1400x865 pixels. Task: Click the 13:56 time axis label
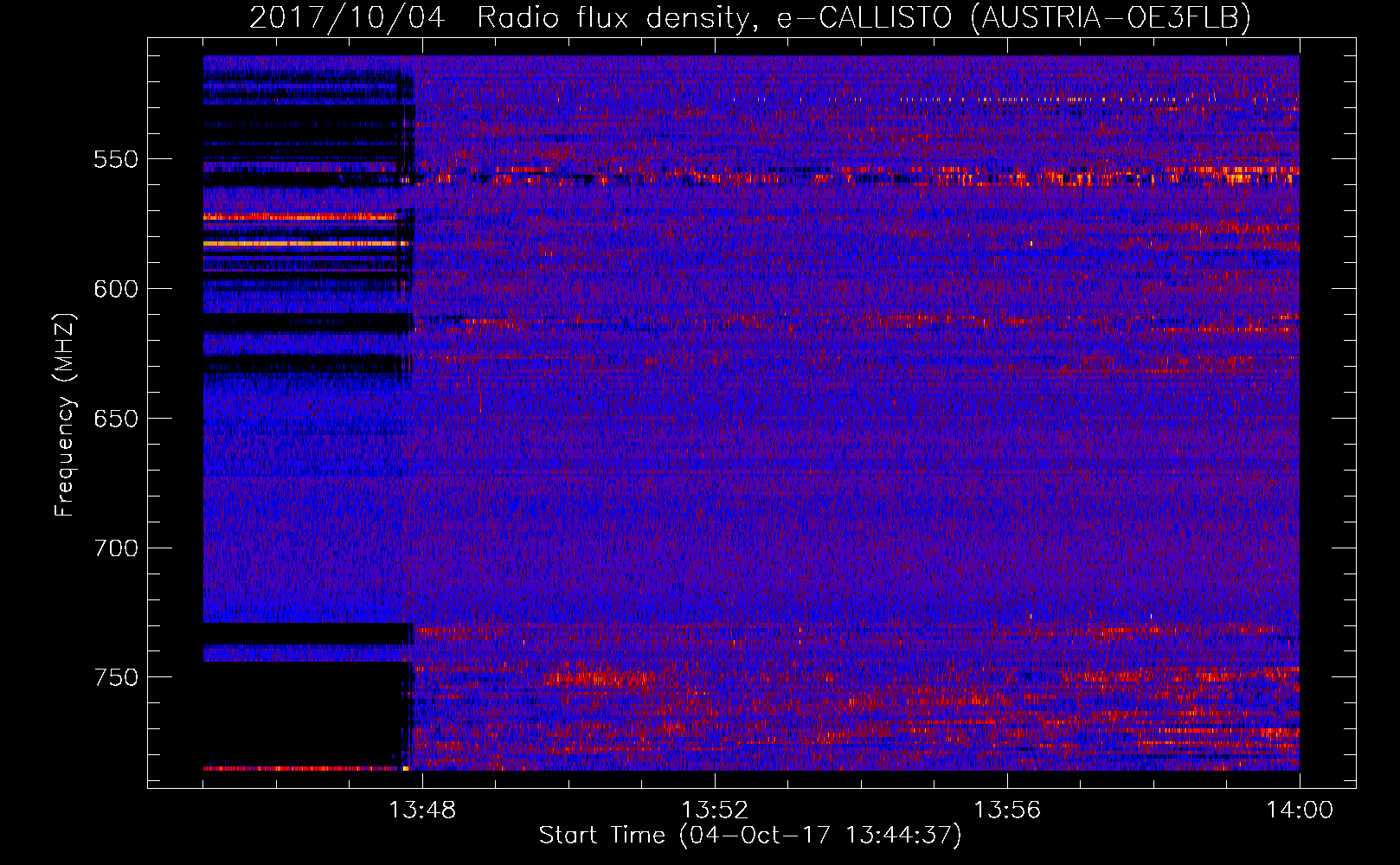click(x=1007, y=811)
